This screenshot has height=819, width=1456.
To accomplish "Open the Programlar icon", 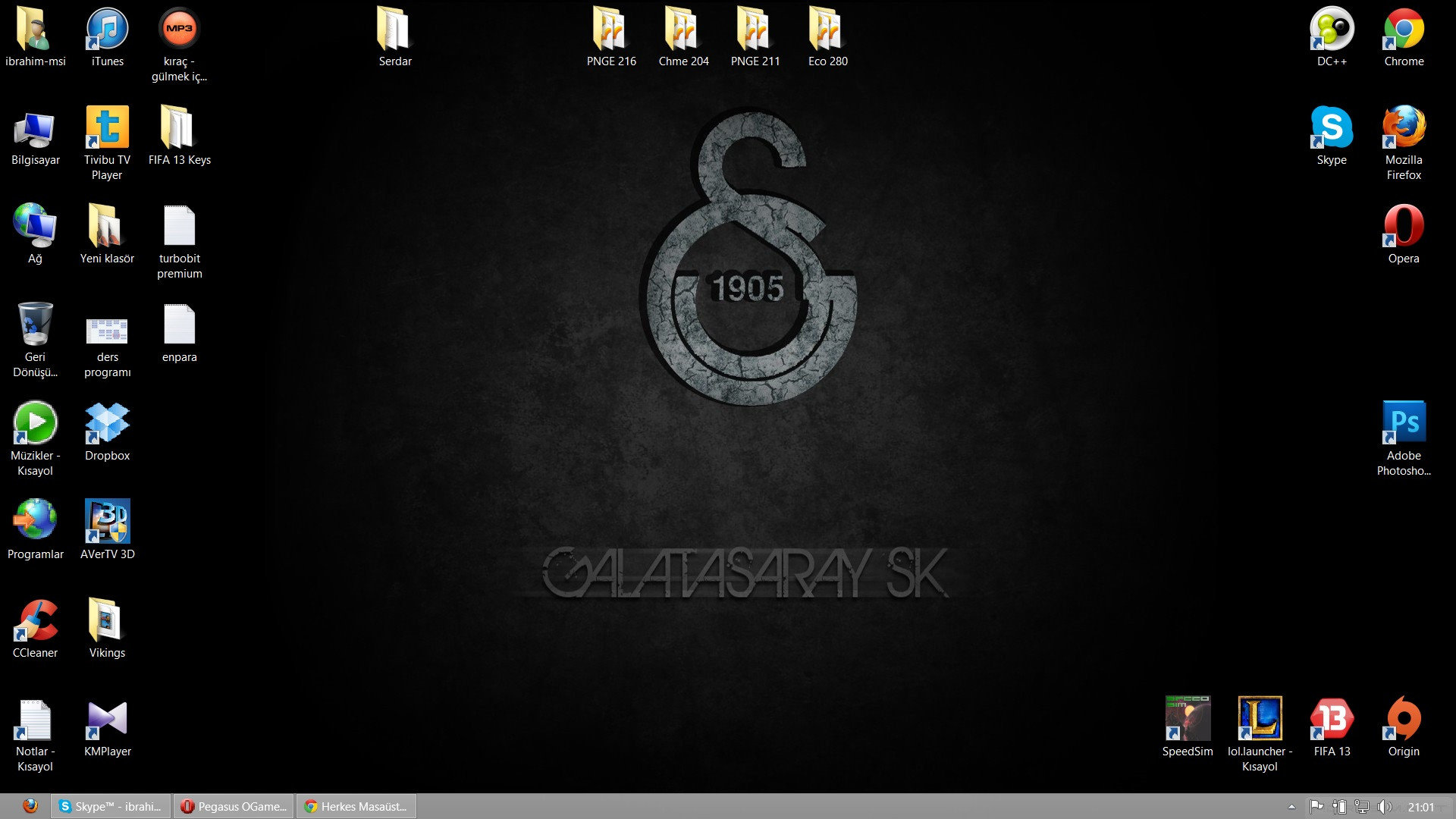I will click(35, 529).
